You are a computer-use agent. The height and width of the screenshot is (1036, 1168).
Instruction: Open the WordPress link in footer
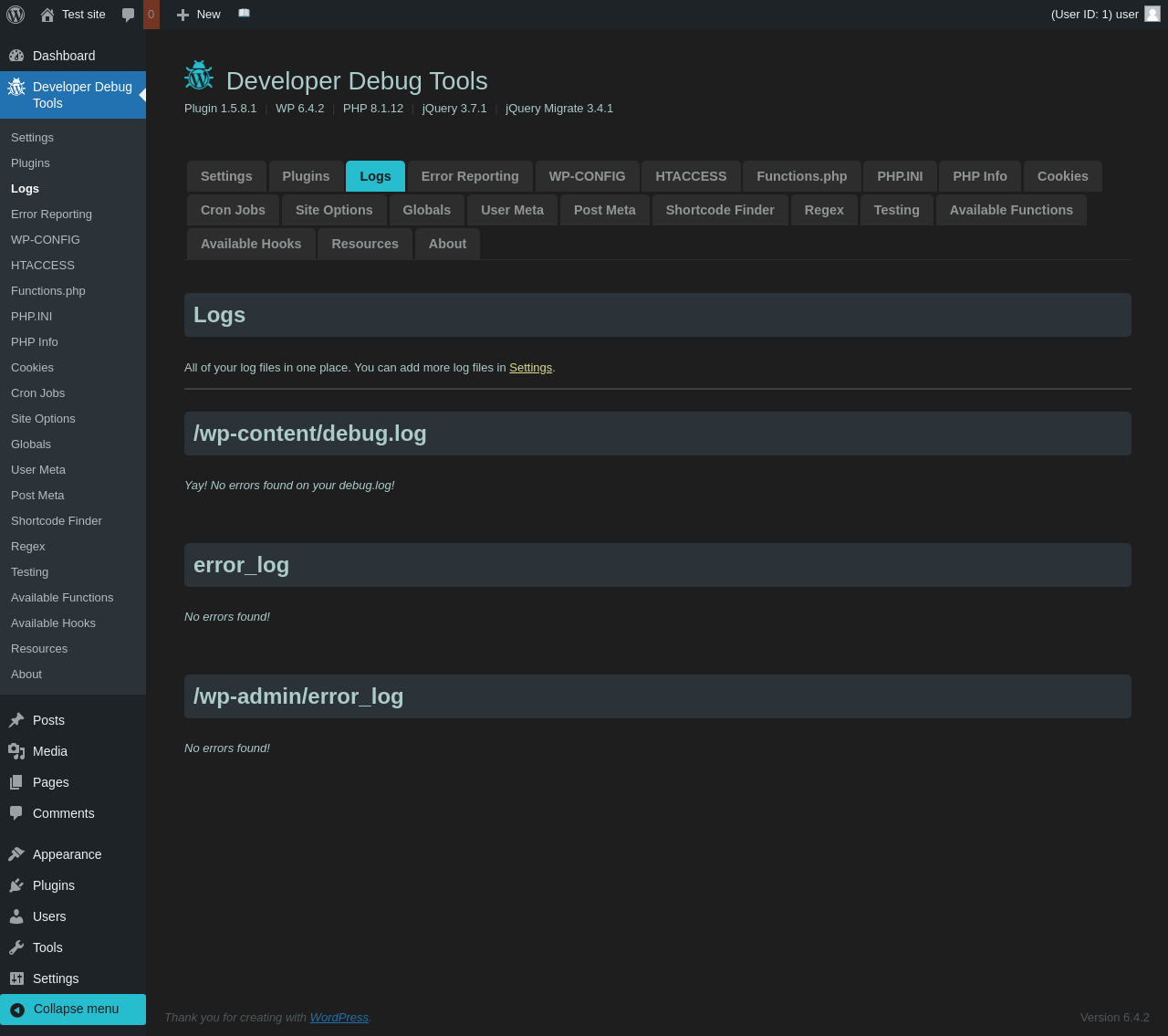click(339, 1017)
